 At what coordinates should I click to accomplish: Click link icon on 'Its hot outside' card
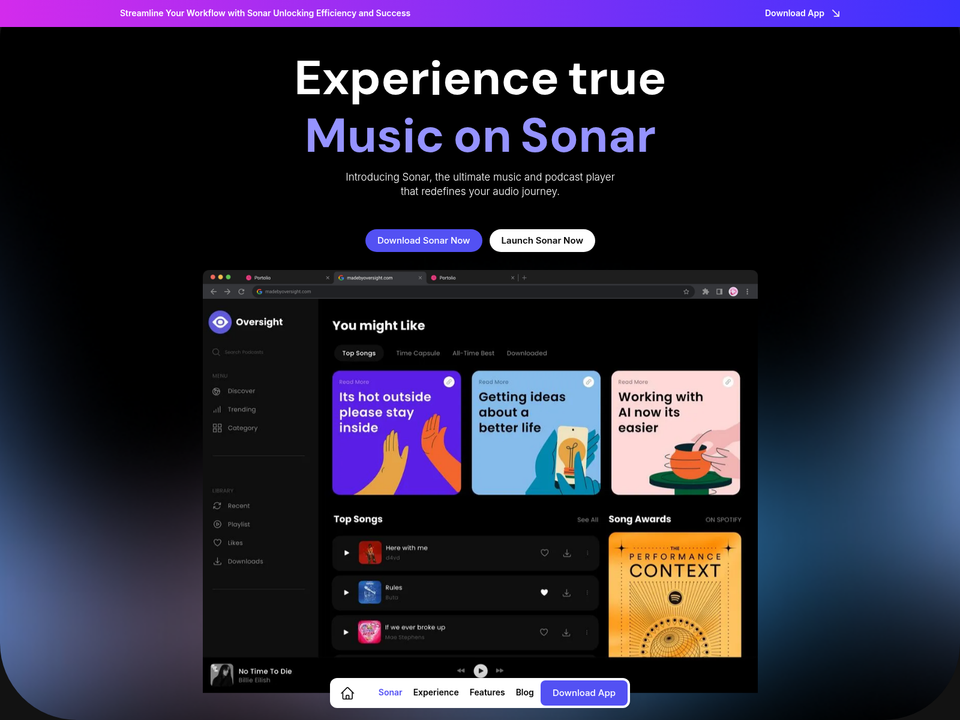point(449,382)
